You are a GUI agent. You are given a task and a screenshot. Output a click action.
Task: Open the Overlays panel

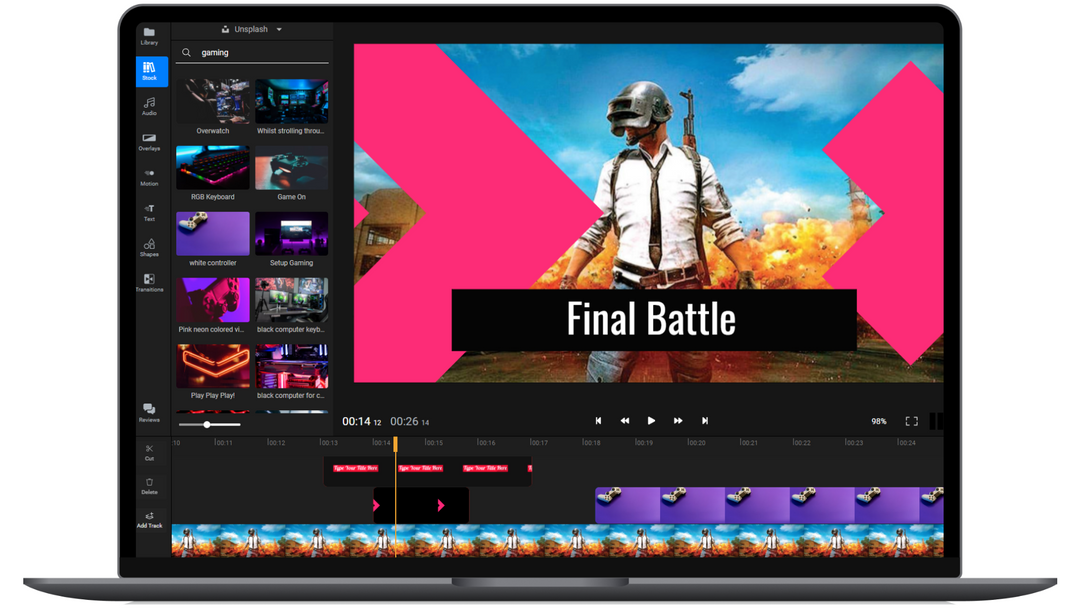(x=149, y=142)
